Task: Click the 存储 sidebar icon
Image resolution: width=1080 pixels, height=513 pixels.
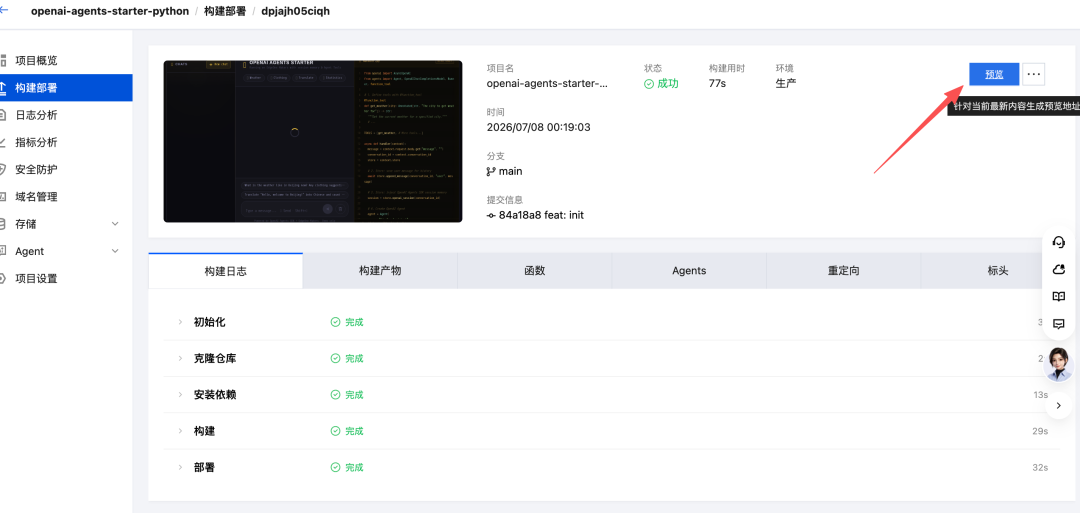Action: click(x=3, y=224)
